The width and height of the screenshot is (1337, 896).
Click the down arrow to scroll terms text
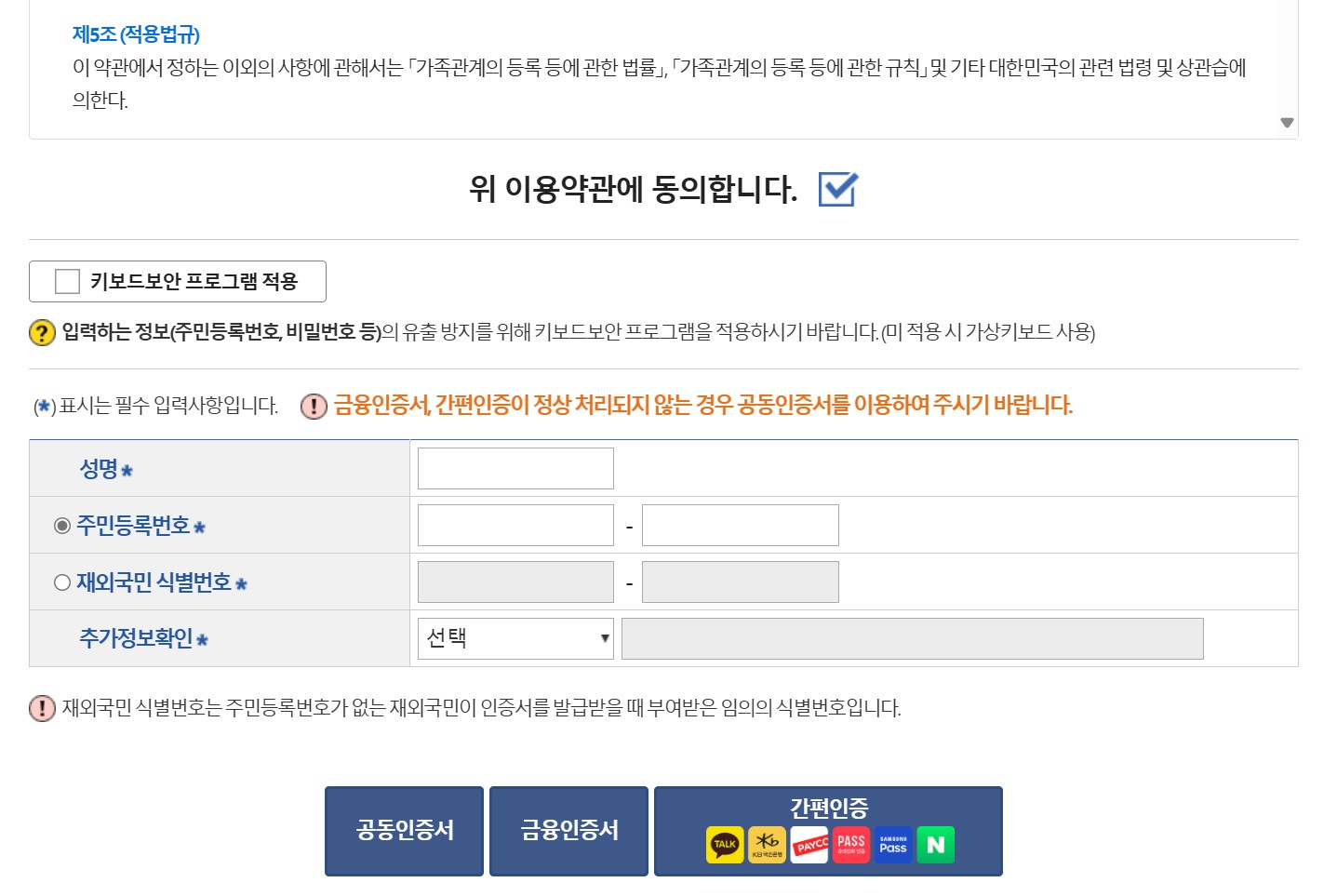coord(1288,122)
